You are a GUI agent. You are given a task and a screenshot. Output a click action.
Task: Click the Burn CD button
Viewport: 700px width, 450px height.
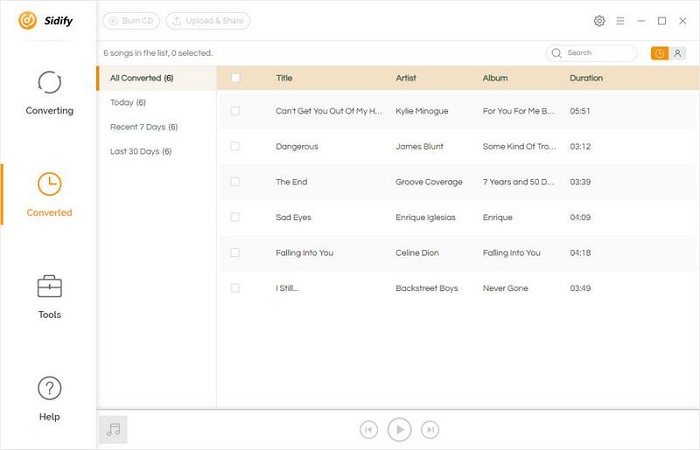(x=131, y=21)
